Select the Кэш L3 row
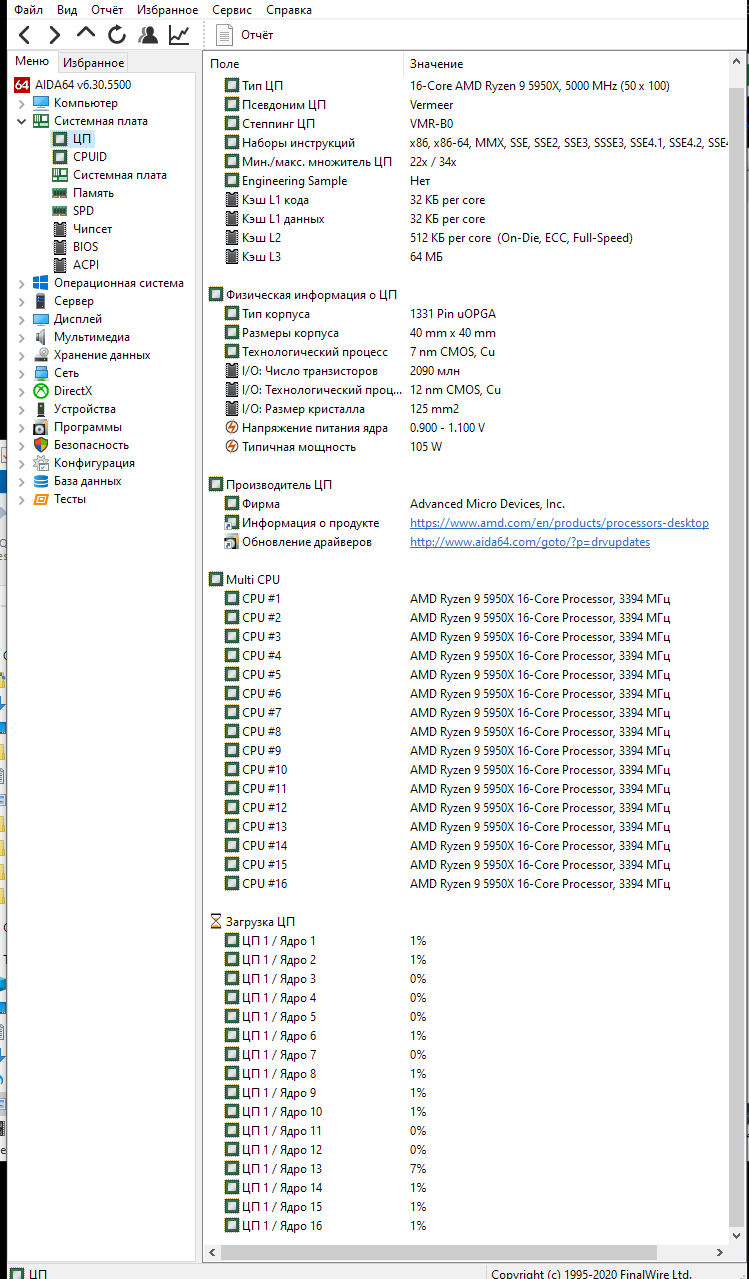Image resolution: width=749 pixels, height=1279 pixels. pyautogui.click(x=466, y=257)
